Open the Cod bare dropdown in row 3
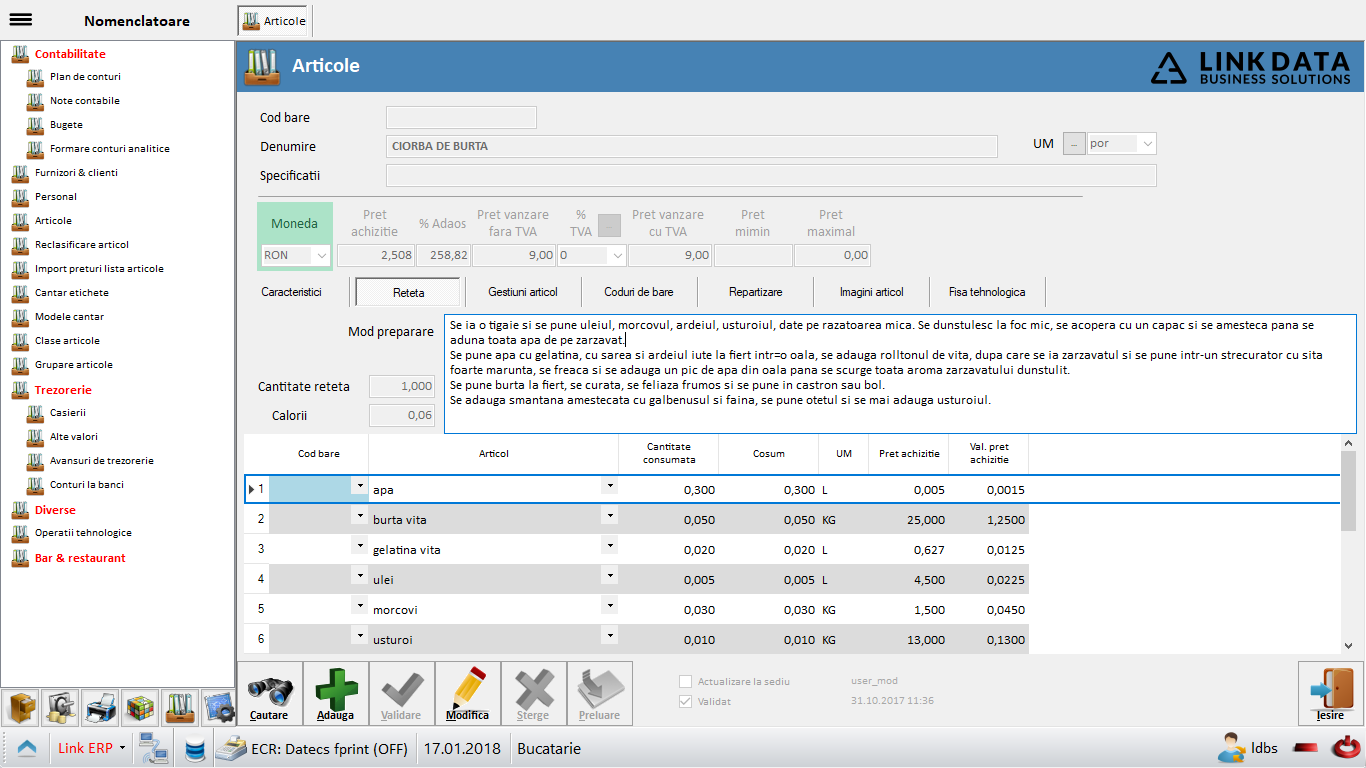 click(x=359, y=545)
